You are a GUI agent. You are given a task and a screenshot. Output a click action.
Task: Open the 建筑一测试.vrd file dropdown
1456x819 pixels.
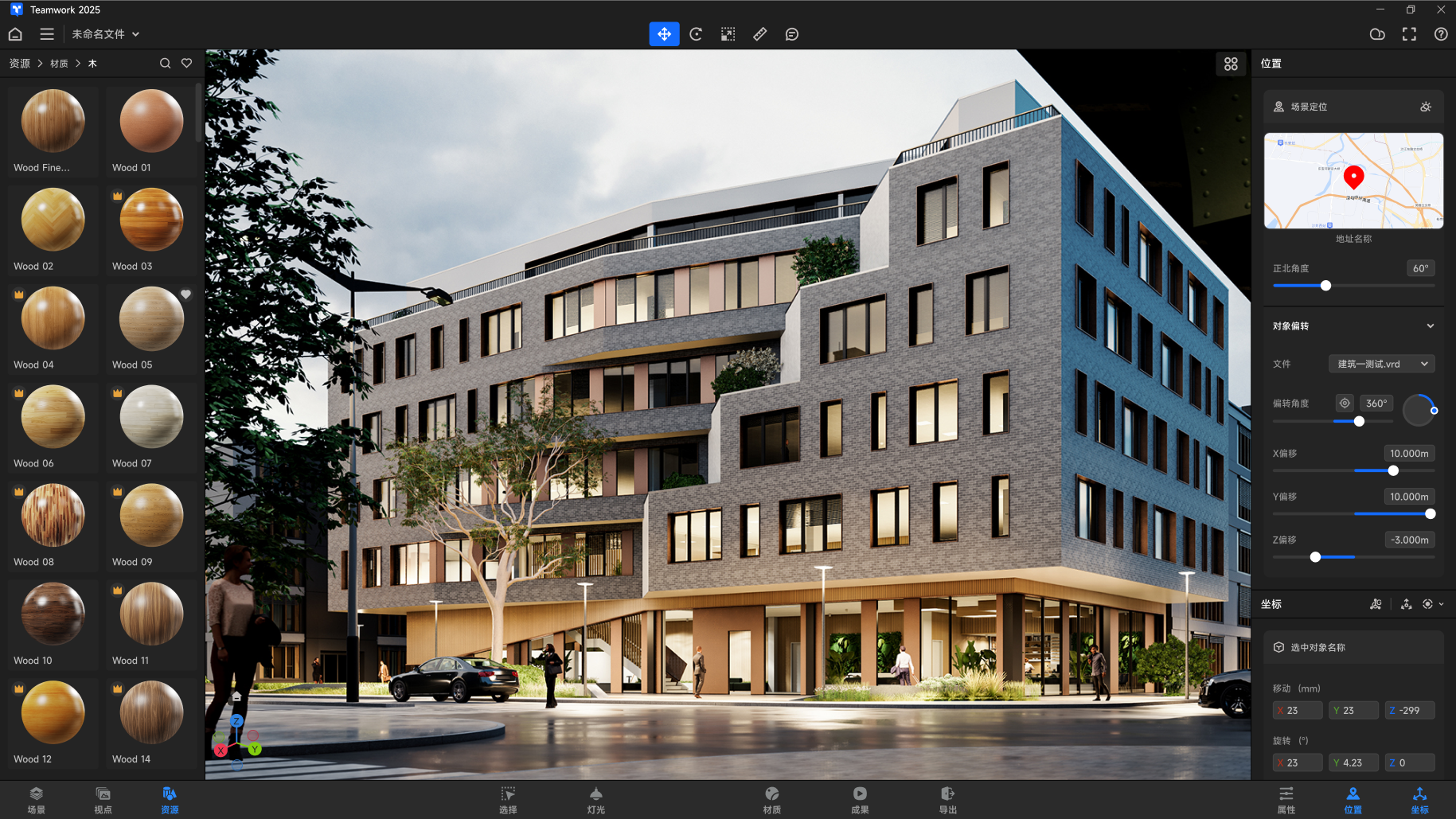(x=1382, y=364)
